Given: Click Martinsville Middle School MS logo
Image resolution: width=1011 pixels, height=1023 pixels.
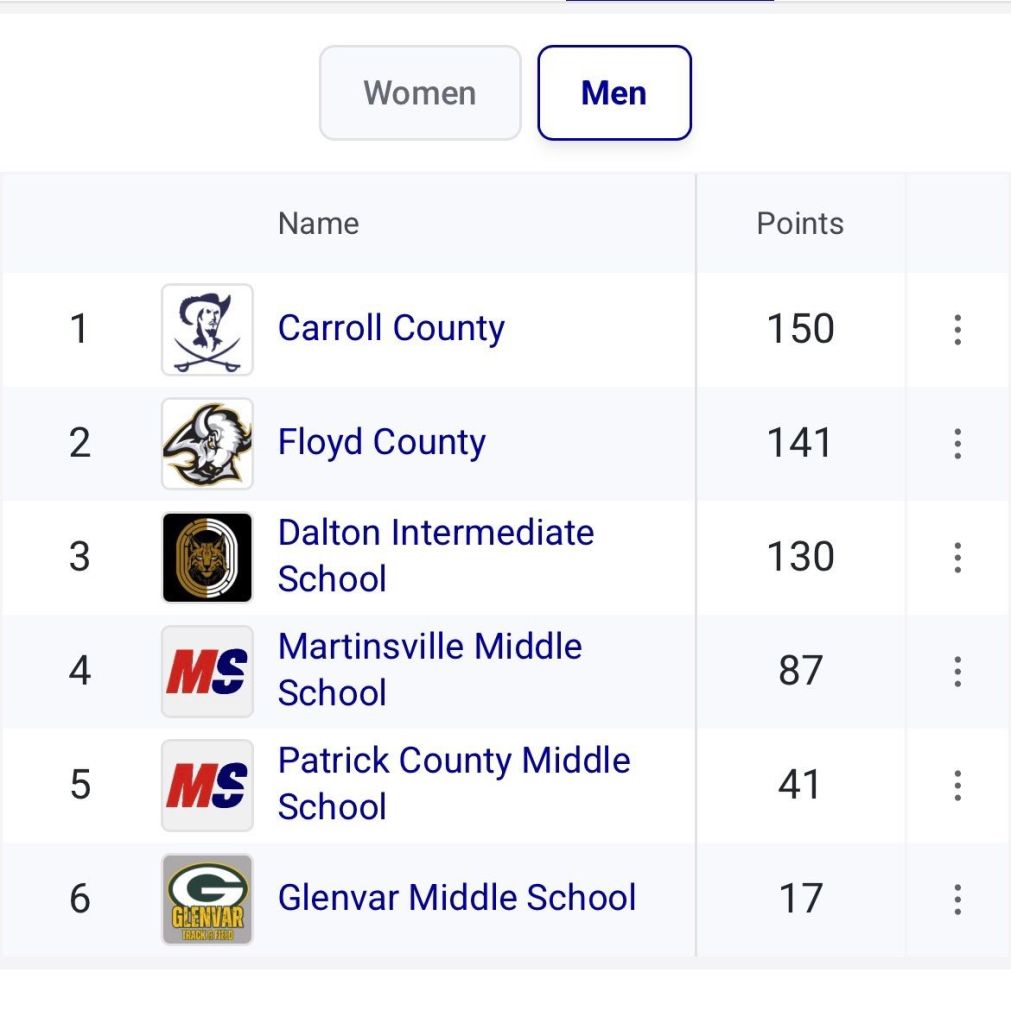Looking at the screenshot, I should pos(207,671).
